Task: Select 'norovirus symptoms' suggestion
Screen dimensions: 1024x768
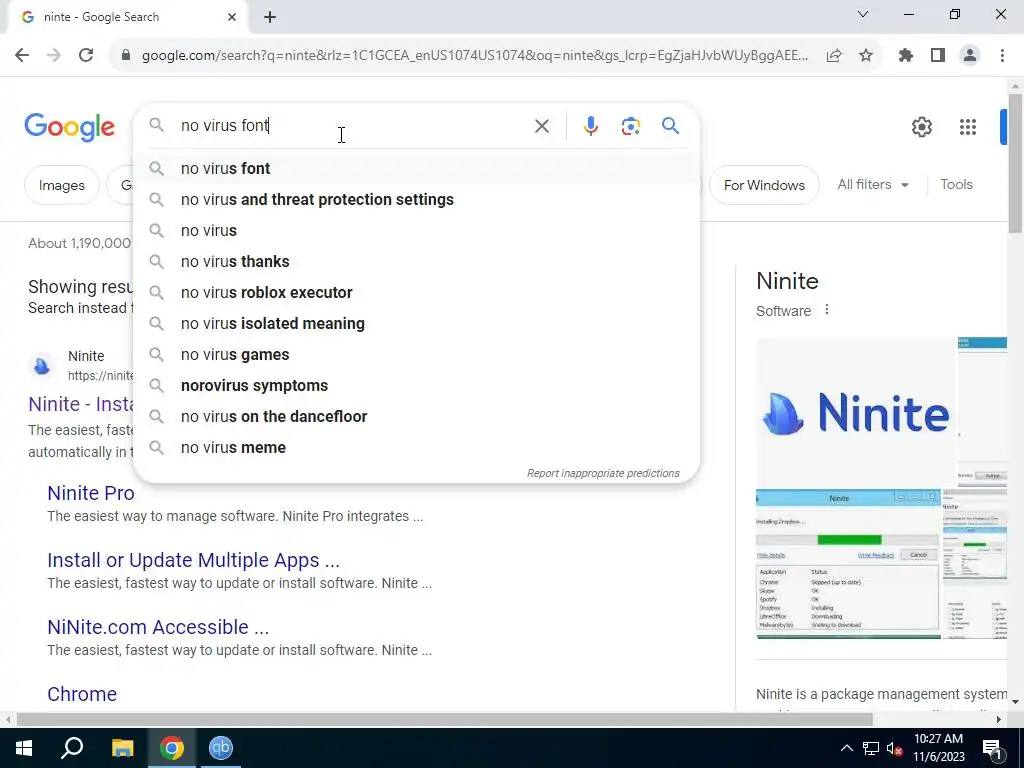Action: (x=417, y=385)
